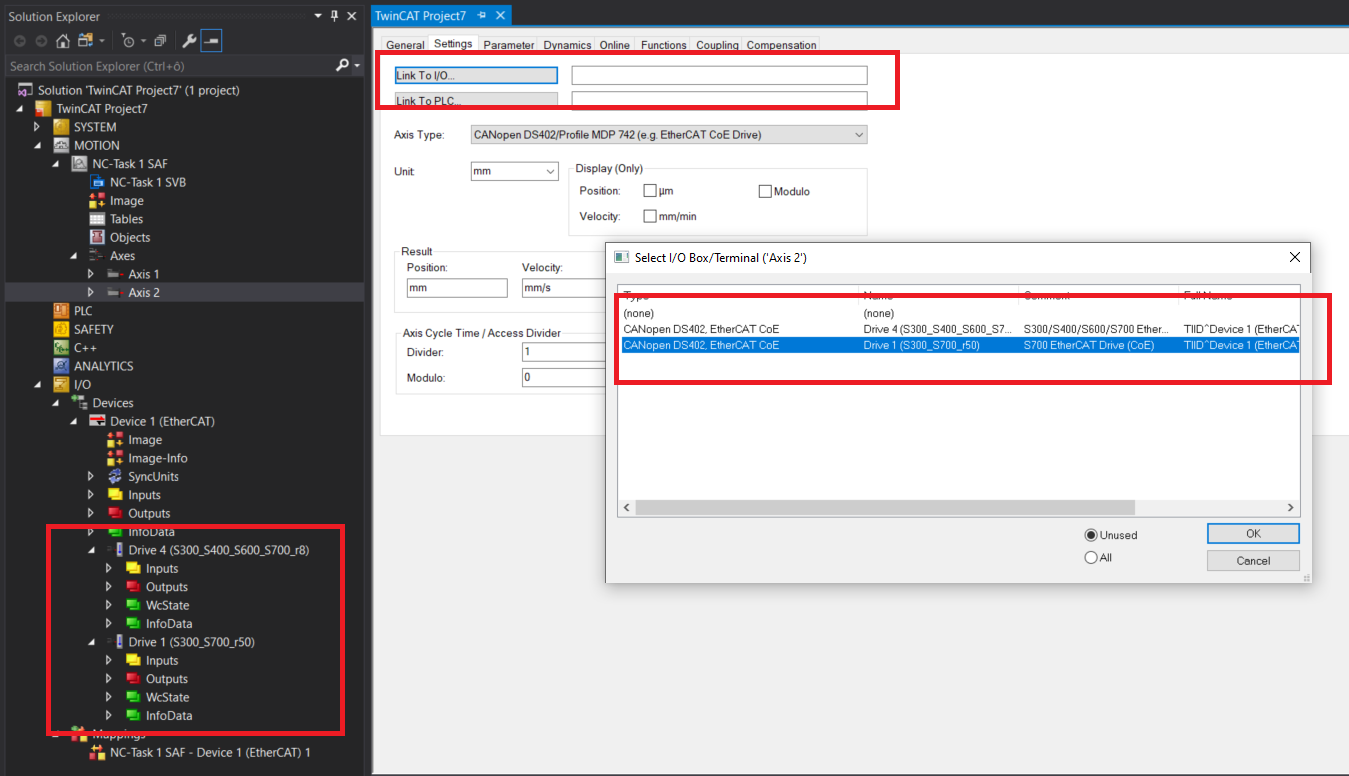
Task: Click the Tables icon under NC-Task 1 SAF
Action: click(x=97, y=219)
